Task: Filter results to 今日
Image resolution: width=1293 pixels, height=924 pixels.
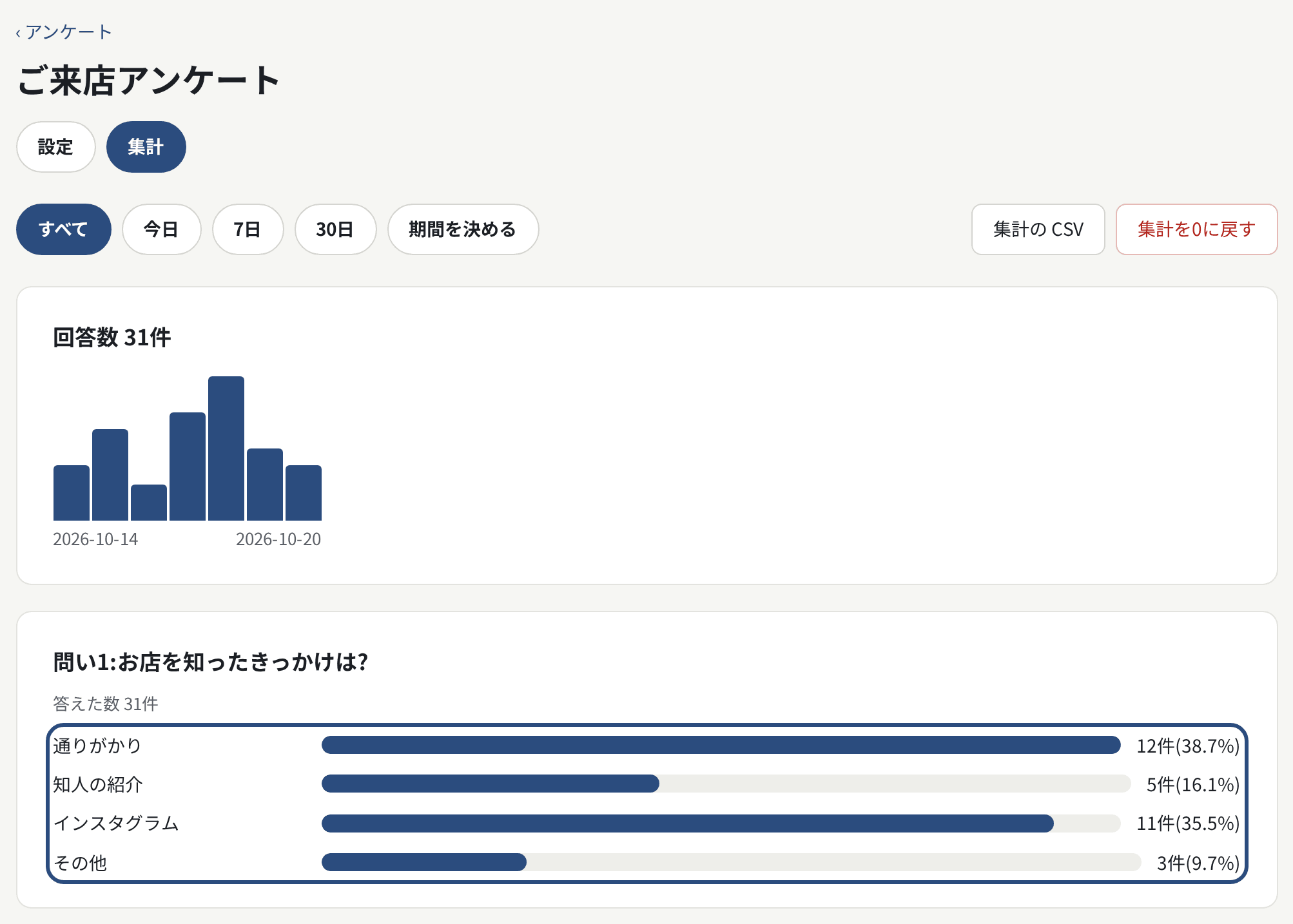Action: (x=162, y=229)
